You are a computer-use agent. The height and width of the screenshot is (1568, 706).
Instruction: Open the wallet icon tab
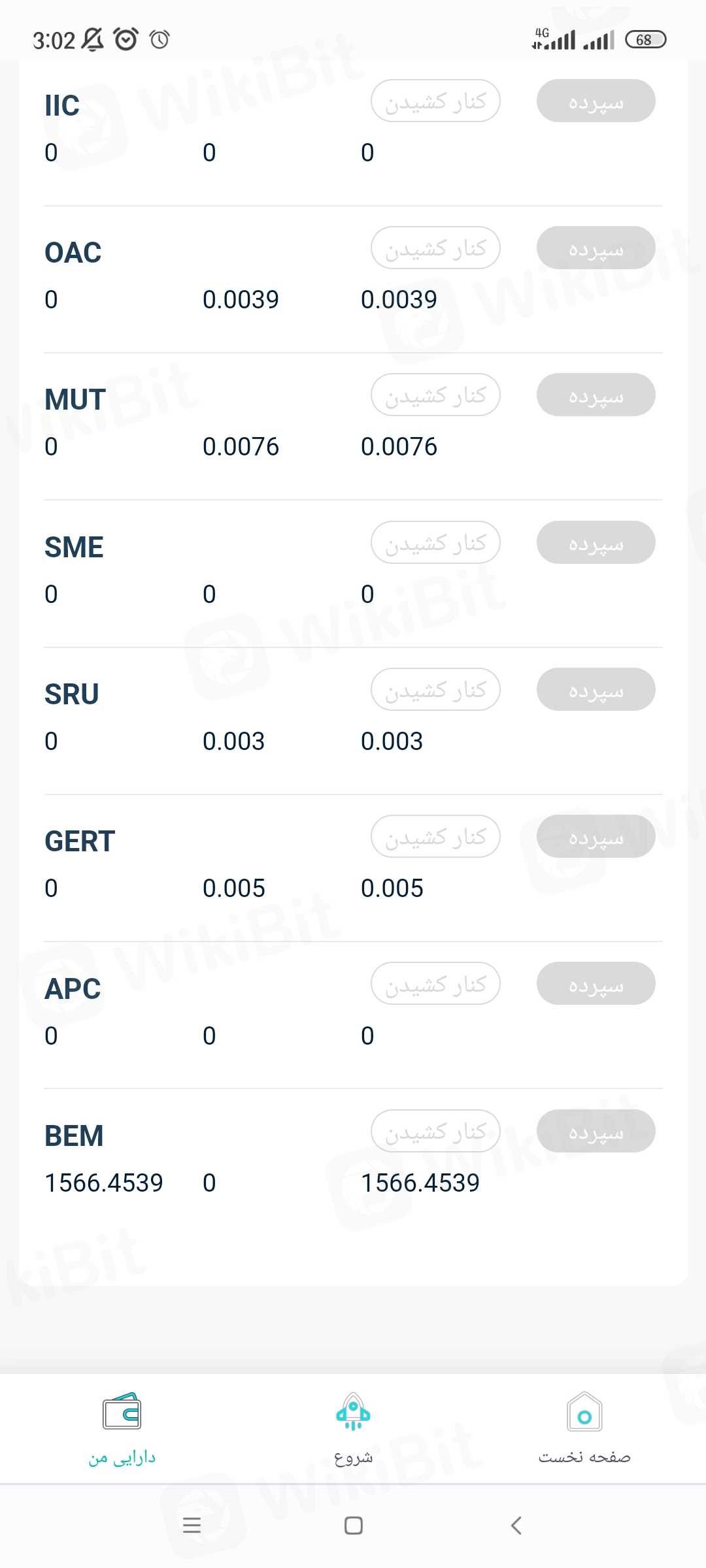122,1411
